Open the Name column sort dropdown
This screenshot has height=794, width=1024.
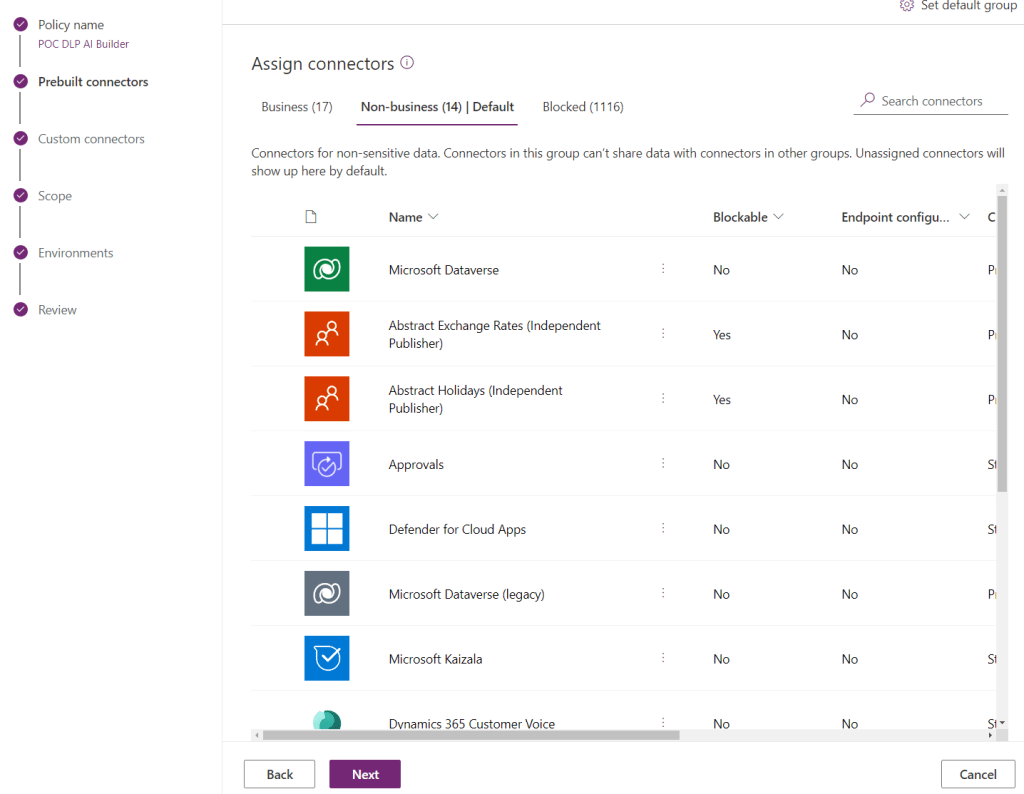[x=435, y=216]
